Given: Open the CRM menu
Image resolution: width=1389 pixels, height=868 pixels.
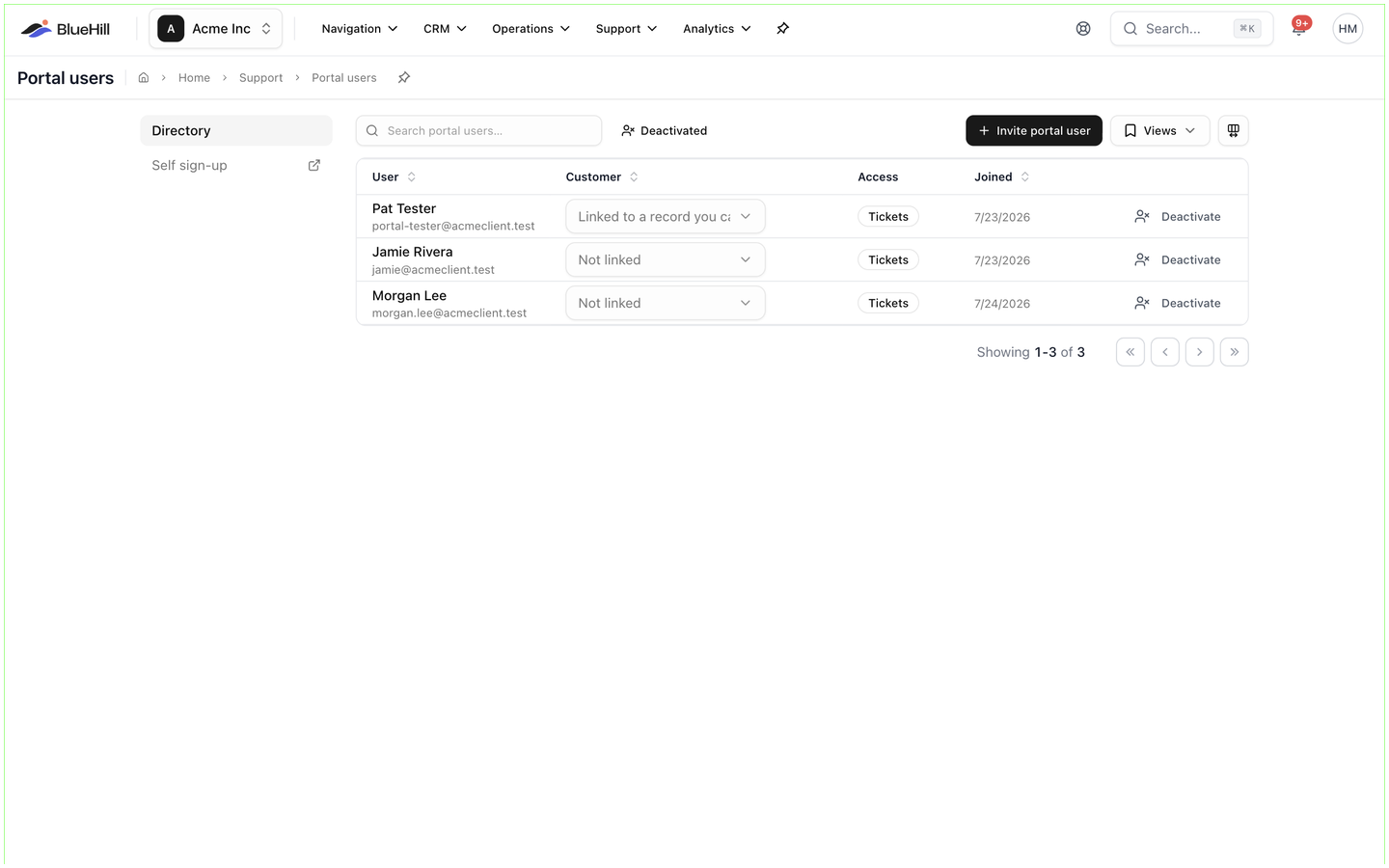Looking at the screenshot, I should tap(445, 29).
